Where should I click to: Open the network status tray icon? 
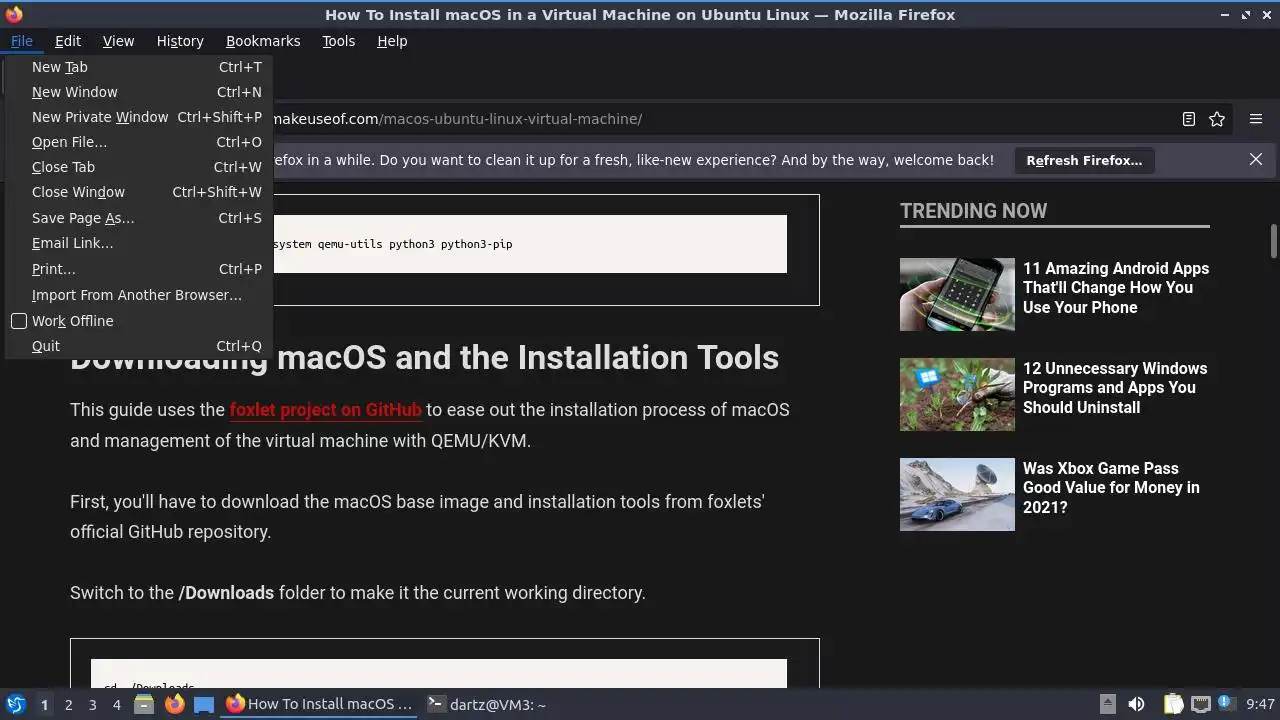pyautogui.click(x=1201, y=704)
